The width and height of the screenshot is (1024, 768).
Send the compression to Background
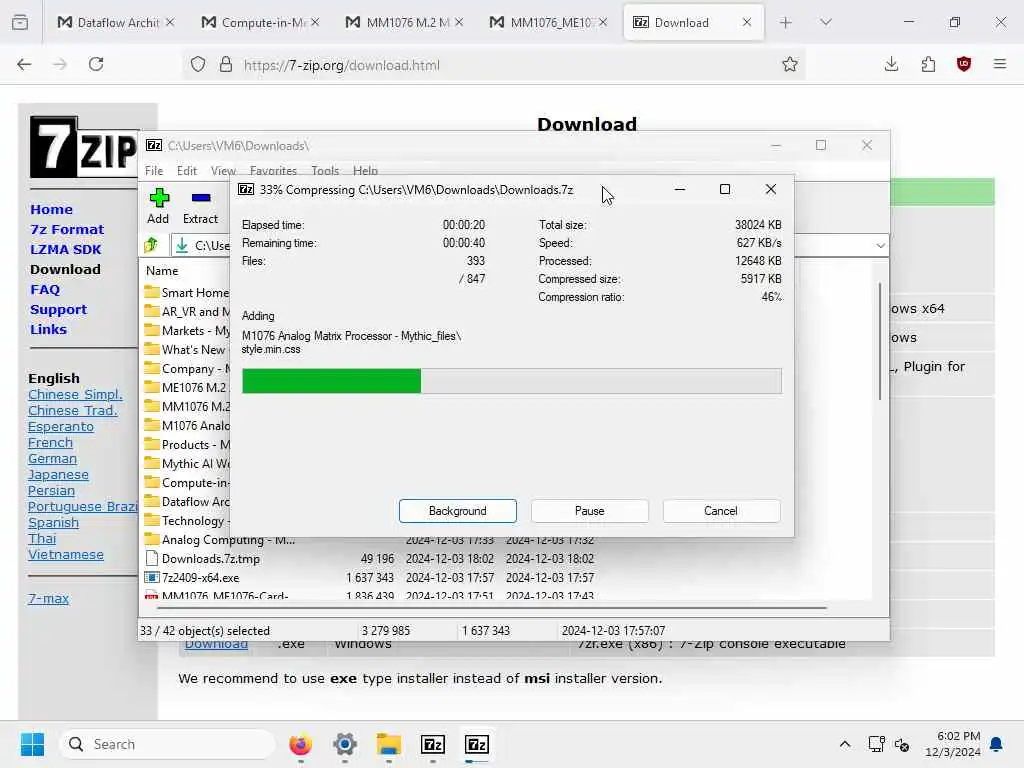point(458,511)
